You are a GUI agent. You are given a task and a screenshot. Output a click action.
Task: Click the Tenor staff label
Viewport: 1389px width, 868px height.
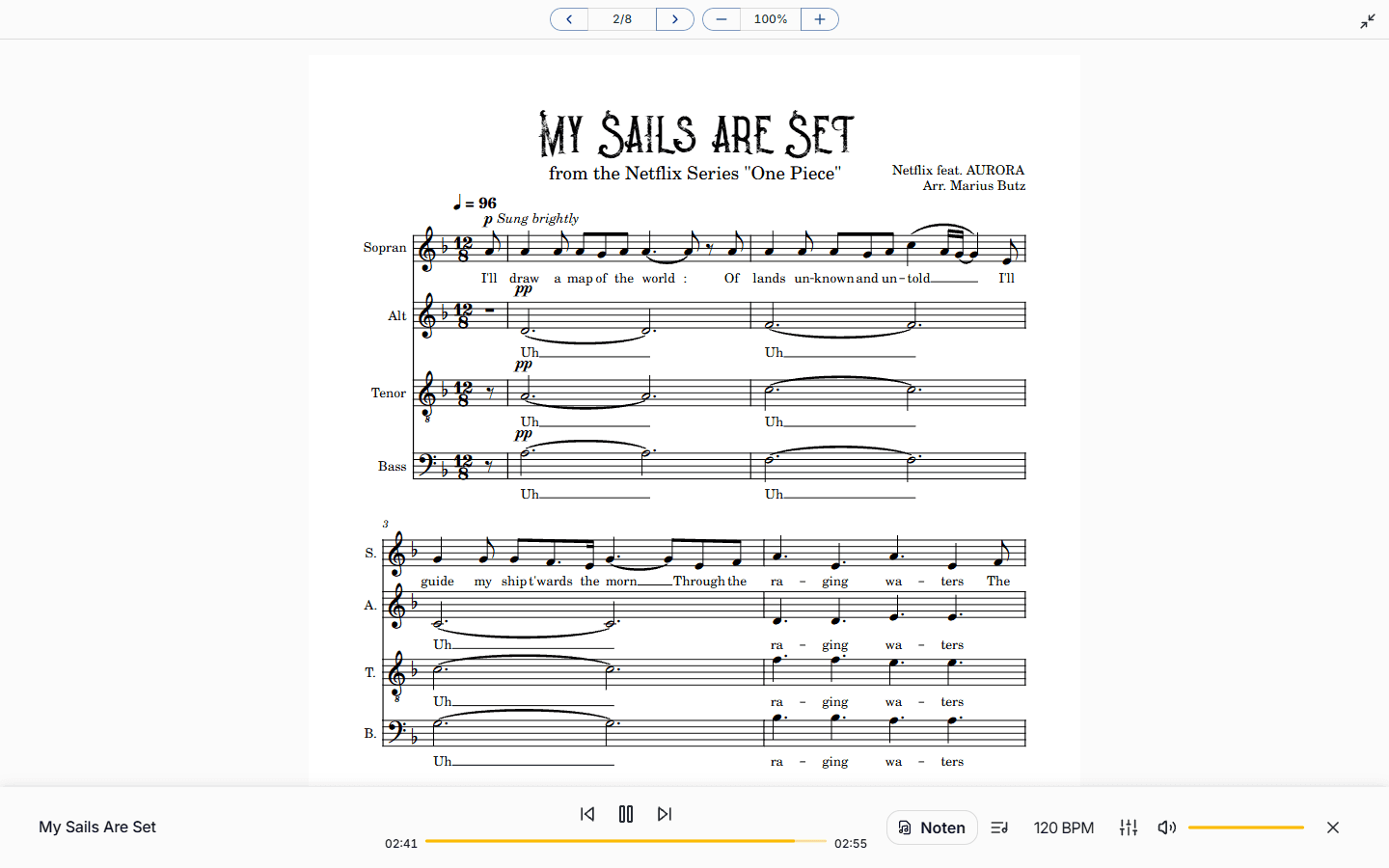click(389, 393)
